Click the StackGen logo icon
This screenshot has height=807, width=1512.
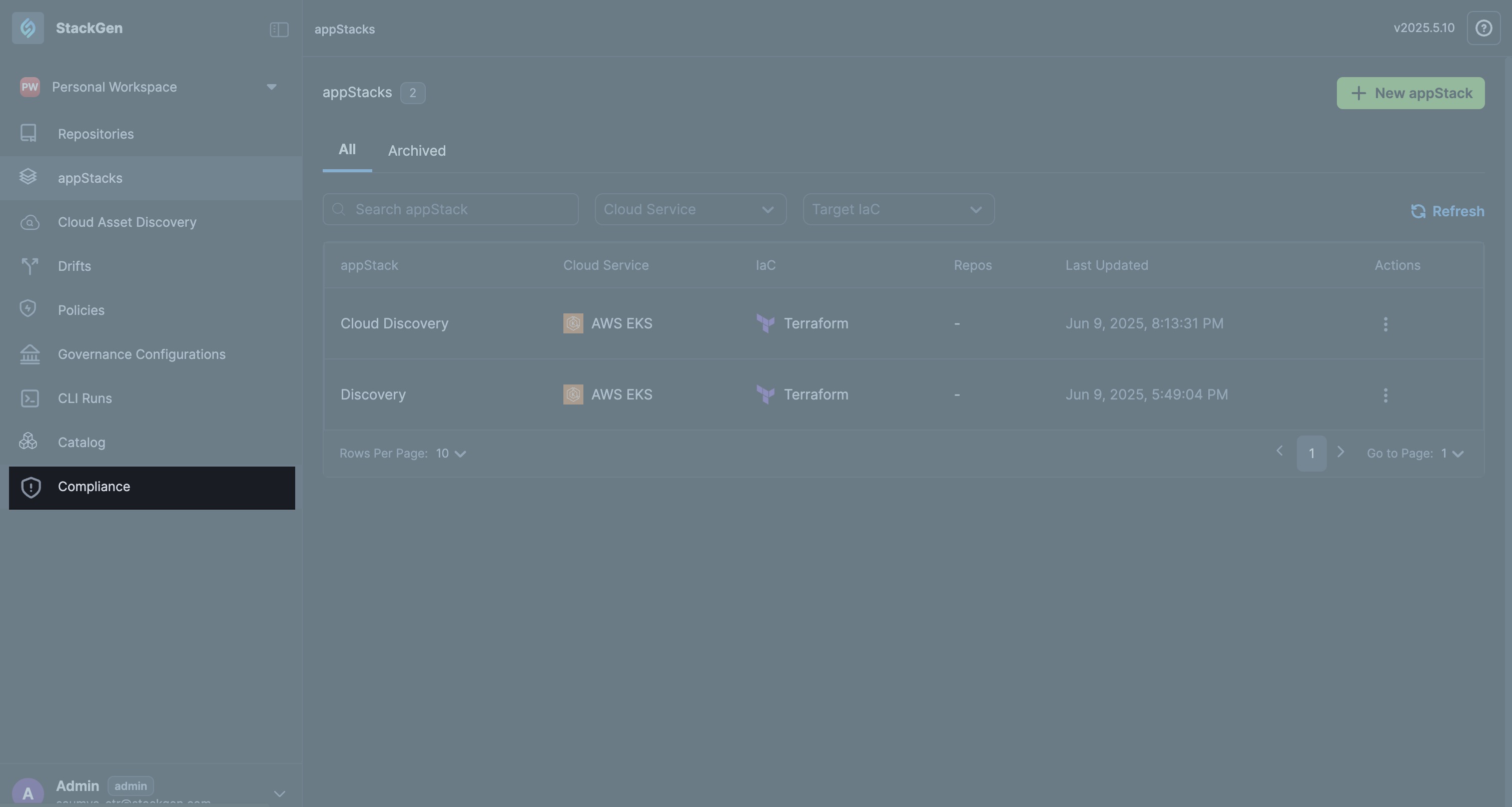click(x=28, y=28)
